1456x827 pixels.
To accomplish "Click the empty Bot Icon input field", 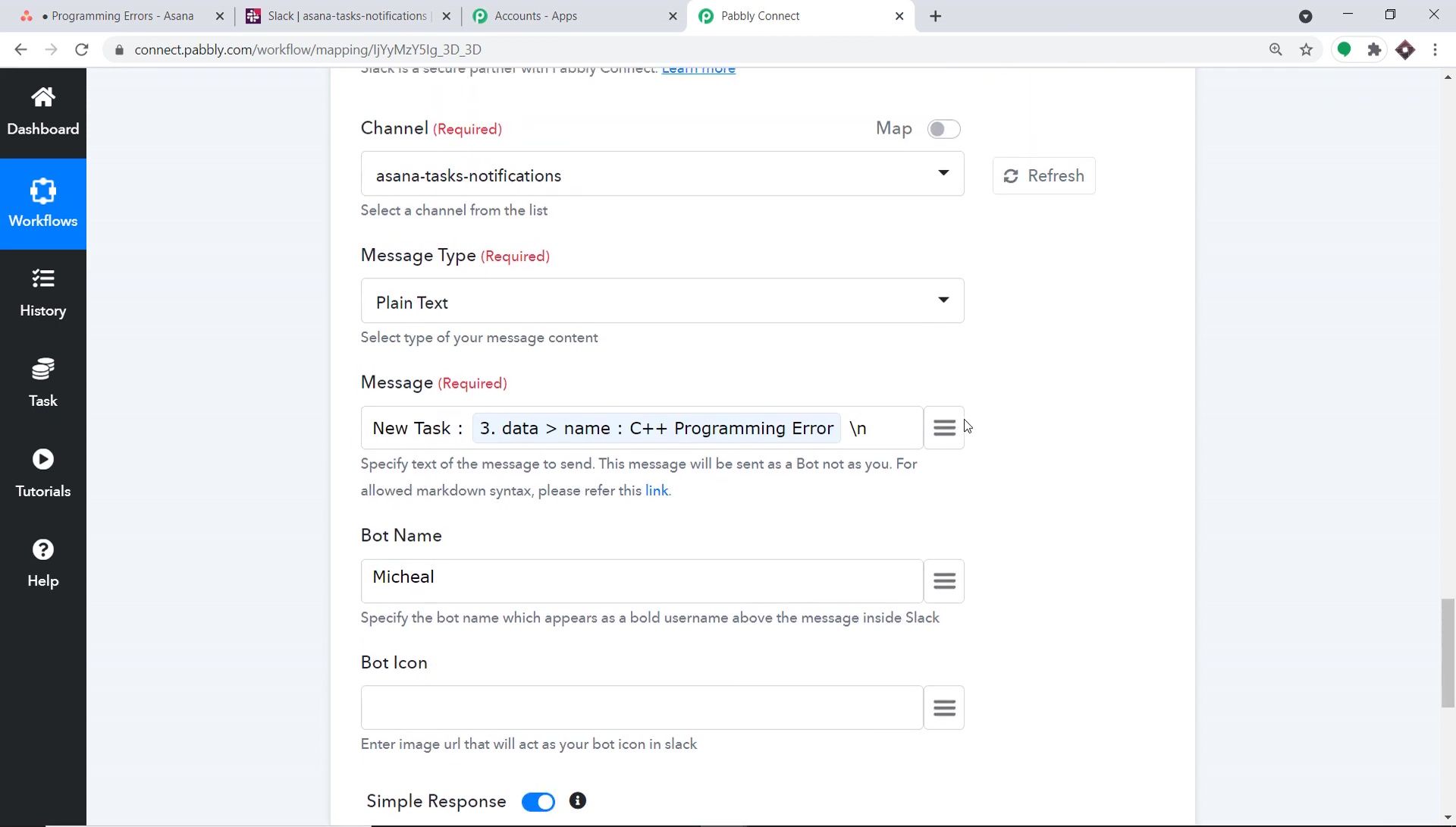I will [642, 708].
